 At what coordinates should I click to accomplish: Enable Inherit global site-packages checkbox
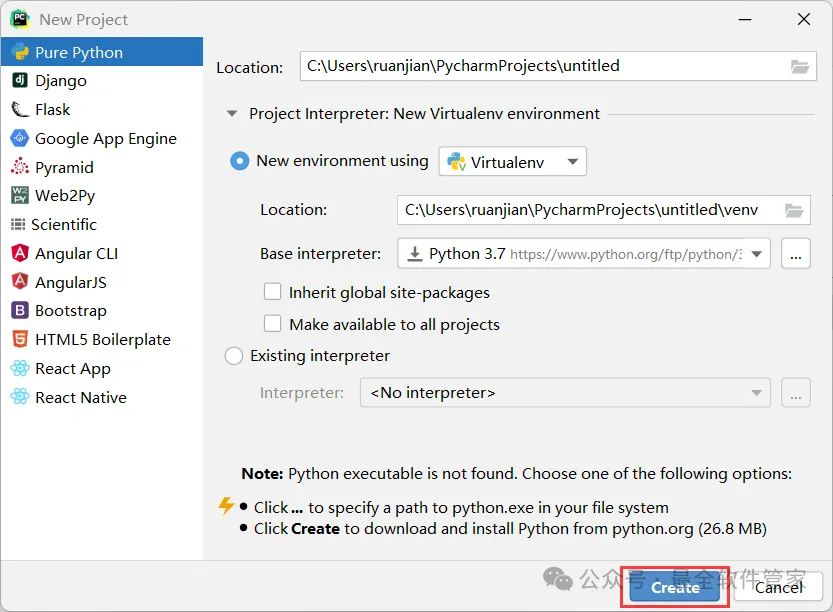272,293
